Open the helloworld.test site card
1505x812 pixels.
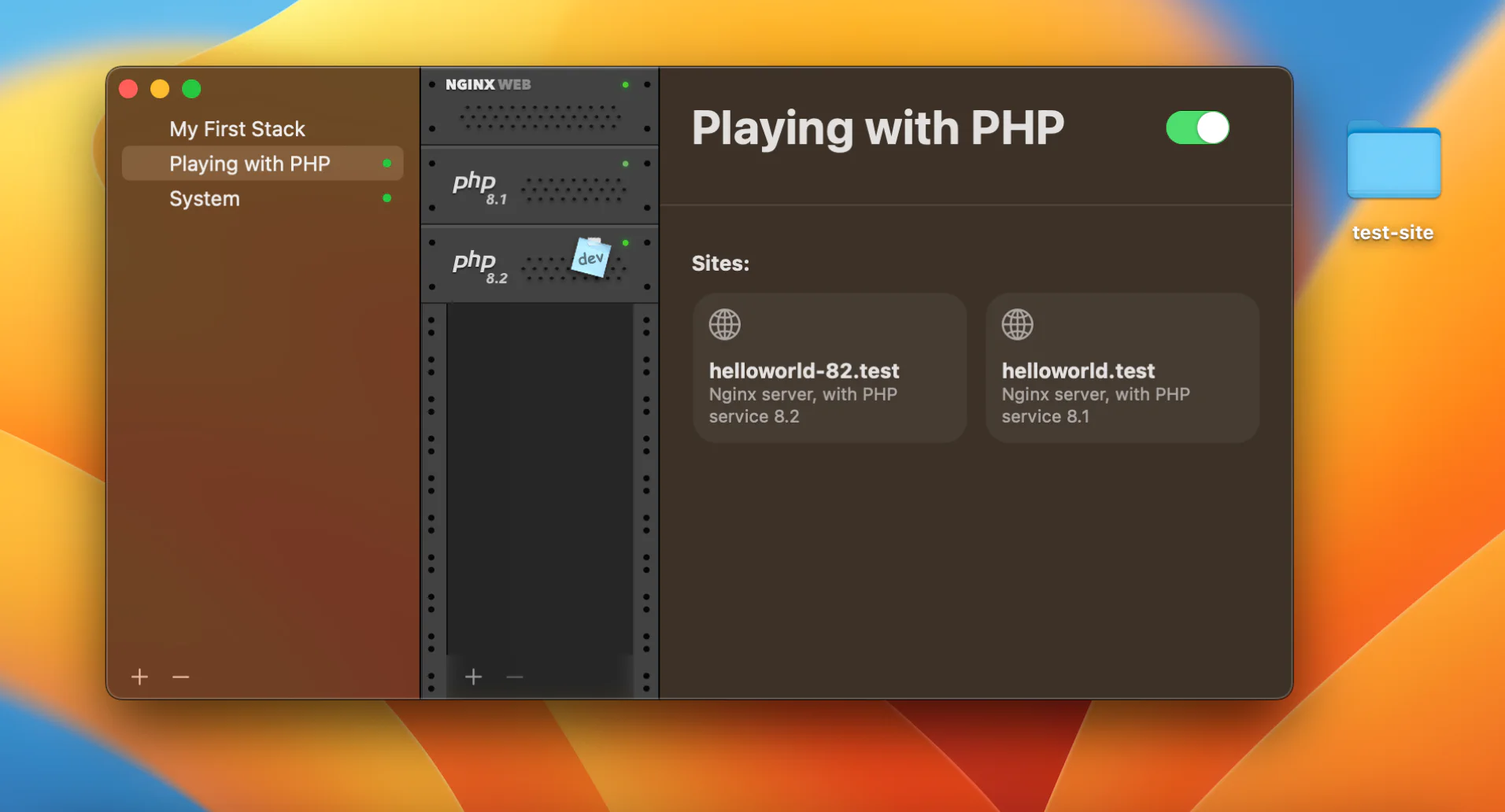[1122, 368]
